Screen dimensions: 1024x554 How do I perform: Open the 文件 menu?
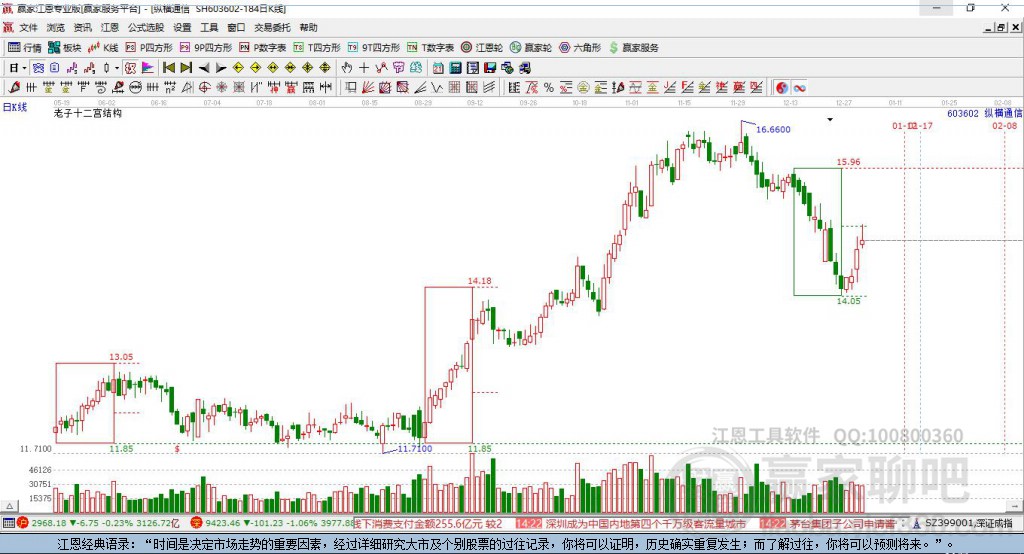tap(28, 27)
